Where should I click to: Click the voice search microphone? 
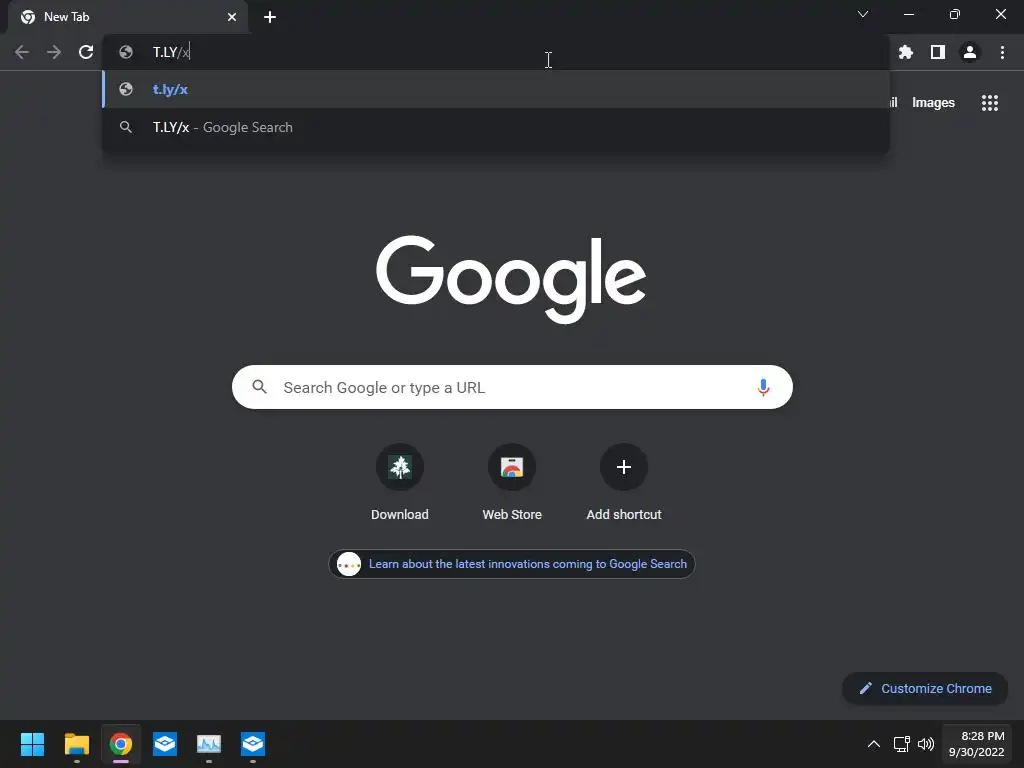763,387
